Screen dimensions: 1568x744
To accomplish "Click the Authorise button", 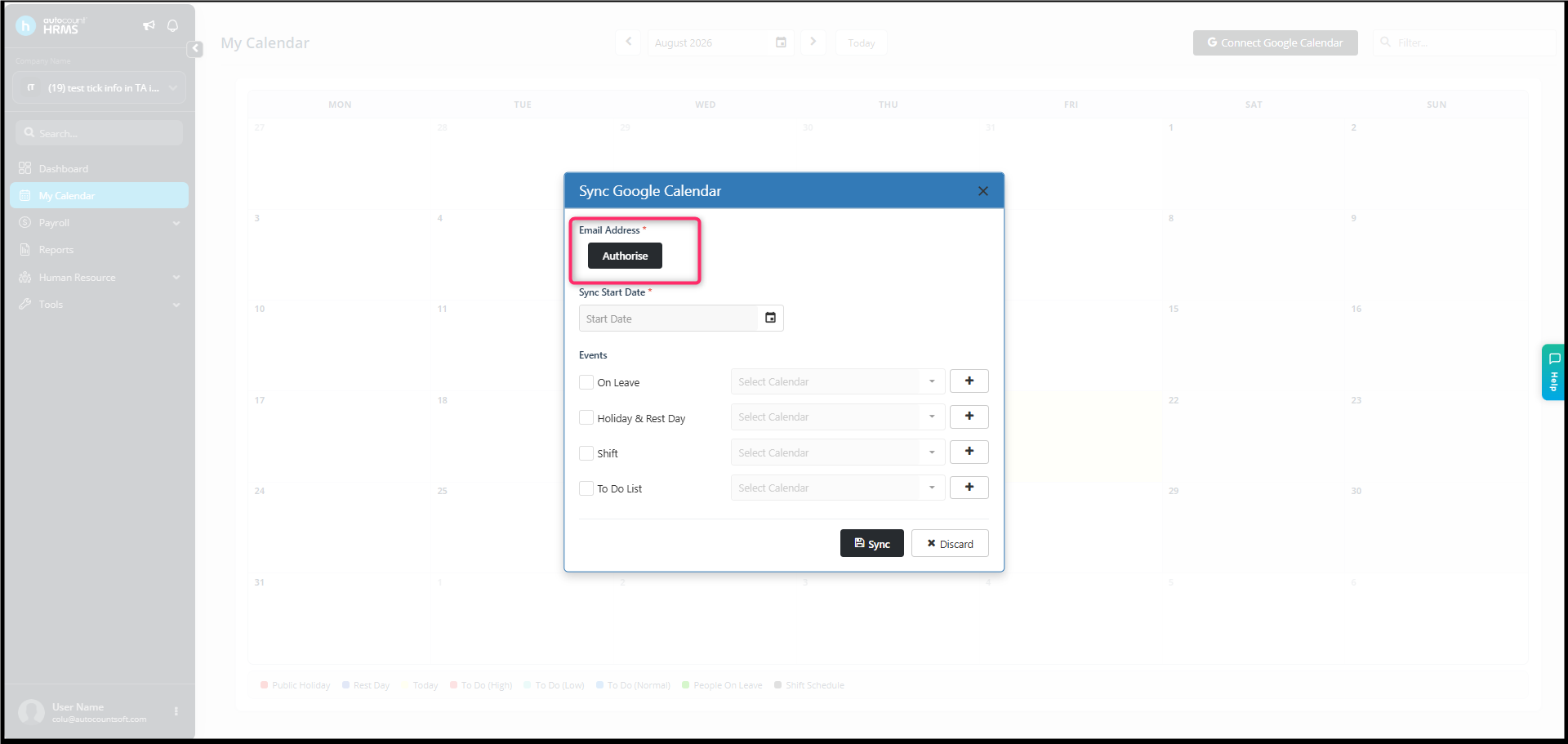I will 625,256.
